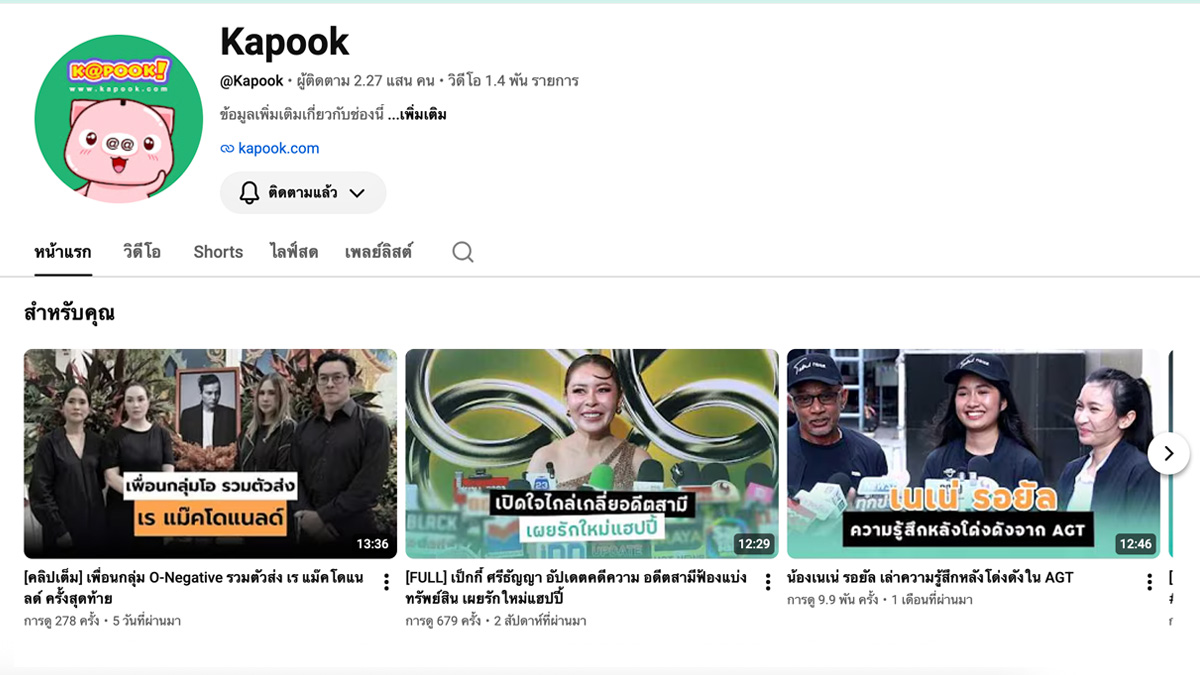Expand channel description via ...เพิ่มเติม
This screenshot has width=1200, height=675.
[x=417, y=114]
